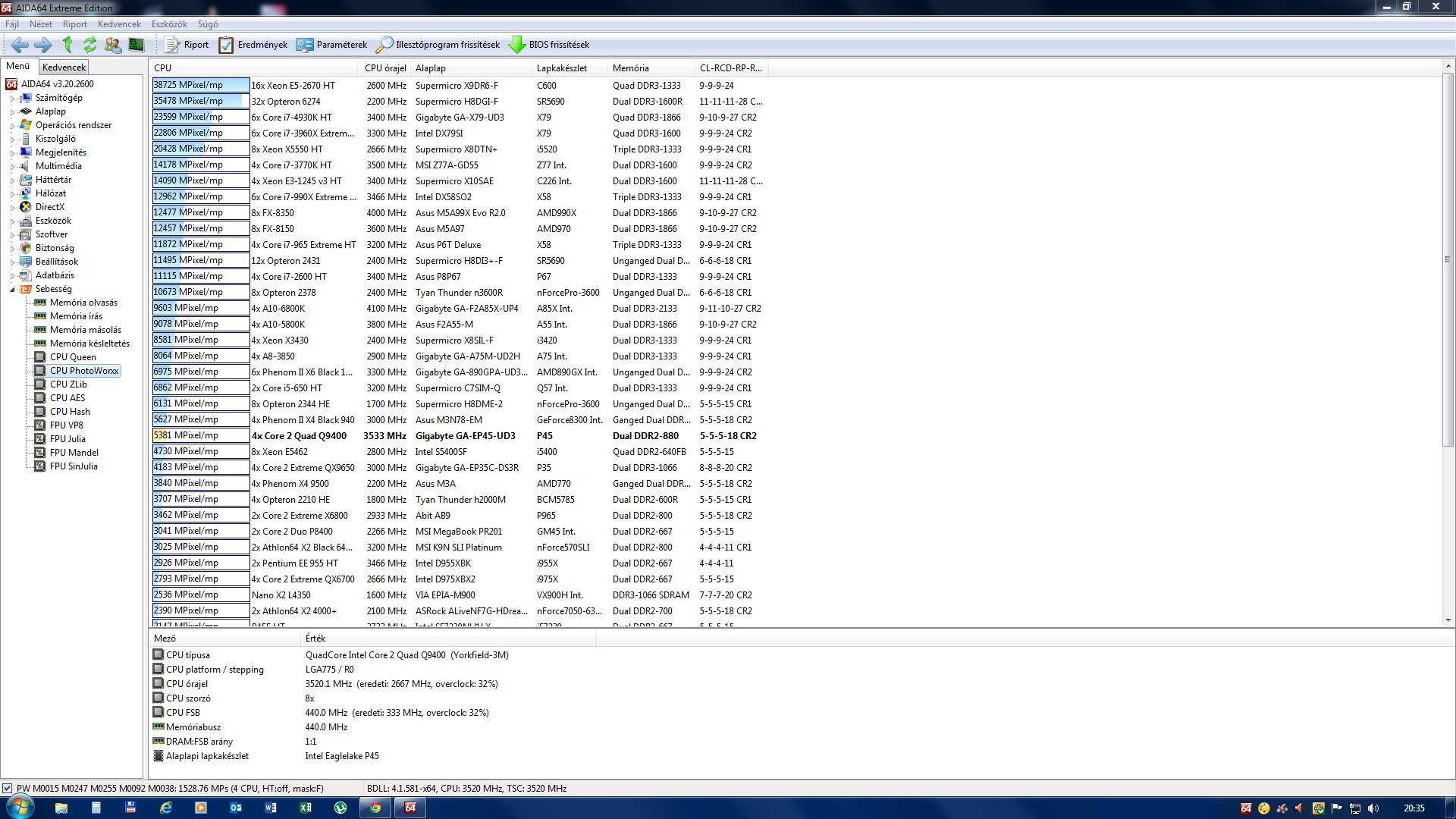
Task: Sort by CL-RCD-RP-R... column header
Action: click(x=731, y=68)
